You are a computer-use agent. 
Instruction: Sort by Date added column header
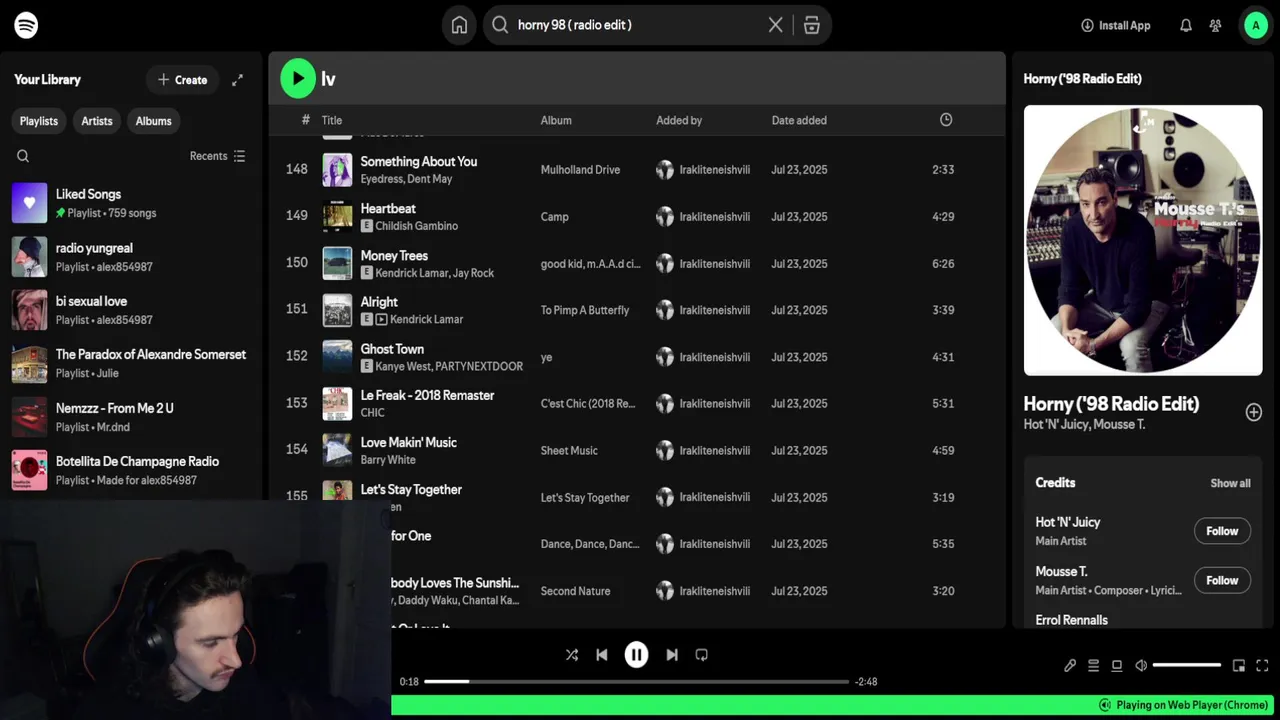tap(799, 120)
